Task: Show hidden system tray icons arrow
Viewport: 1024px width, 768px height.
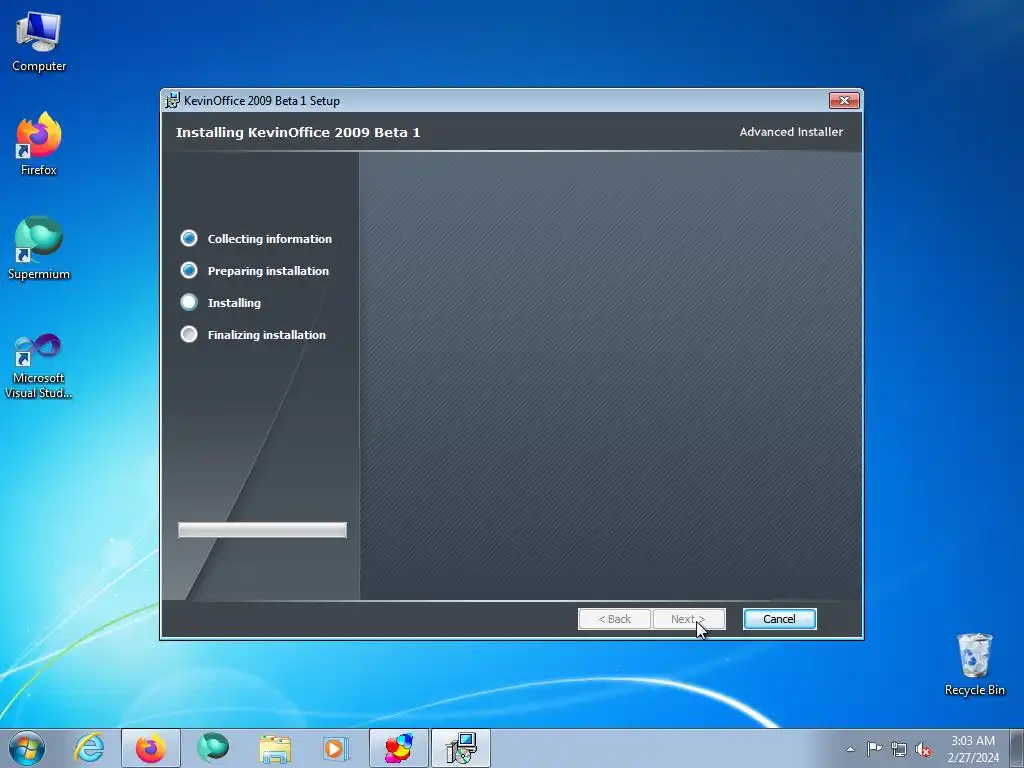Action: coord(850,749)
